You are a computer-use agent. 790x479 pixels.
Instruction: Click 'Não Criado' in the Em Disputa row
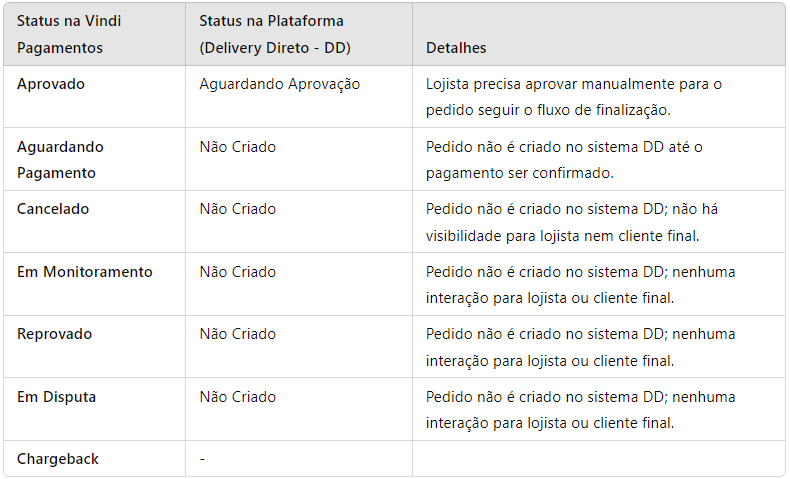tap(238, 397)
